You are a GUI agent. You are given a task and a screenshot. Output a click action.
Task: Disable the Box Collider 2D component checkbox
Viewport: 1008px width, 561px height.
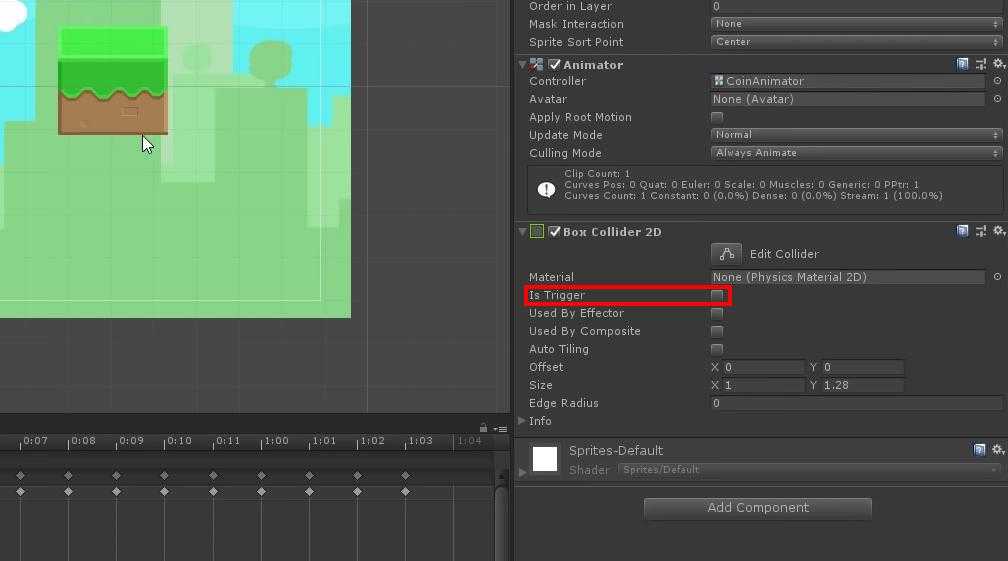pyautogui.click(x=554, y=232)
